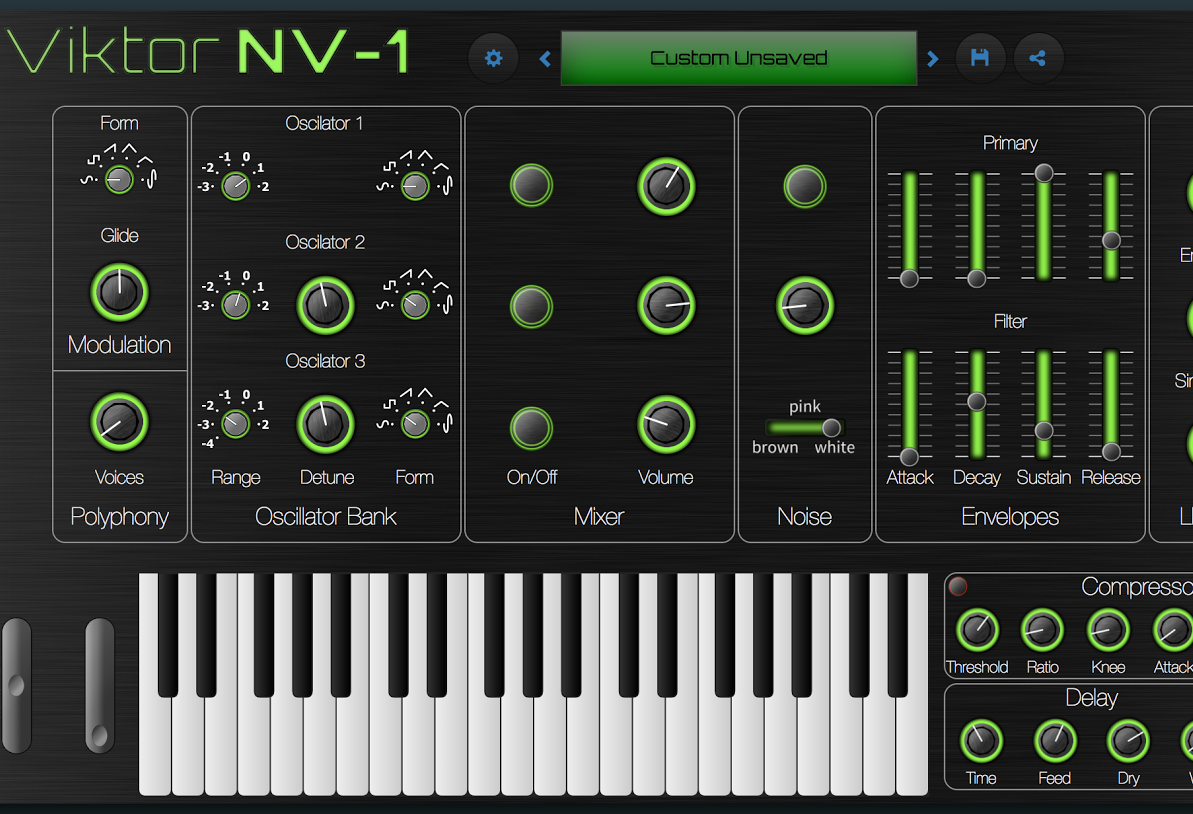
Task: Go to the next preset with the right chevron
Action: [933, 59]
